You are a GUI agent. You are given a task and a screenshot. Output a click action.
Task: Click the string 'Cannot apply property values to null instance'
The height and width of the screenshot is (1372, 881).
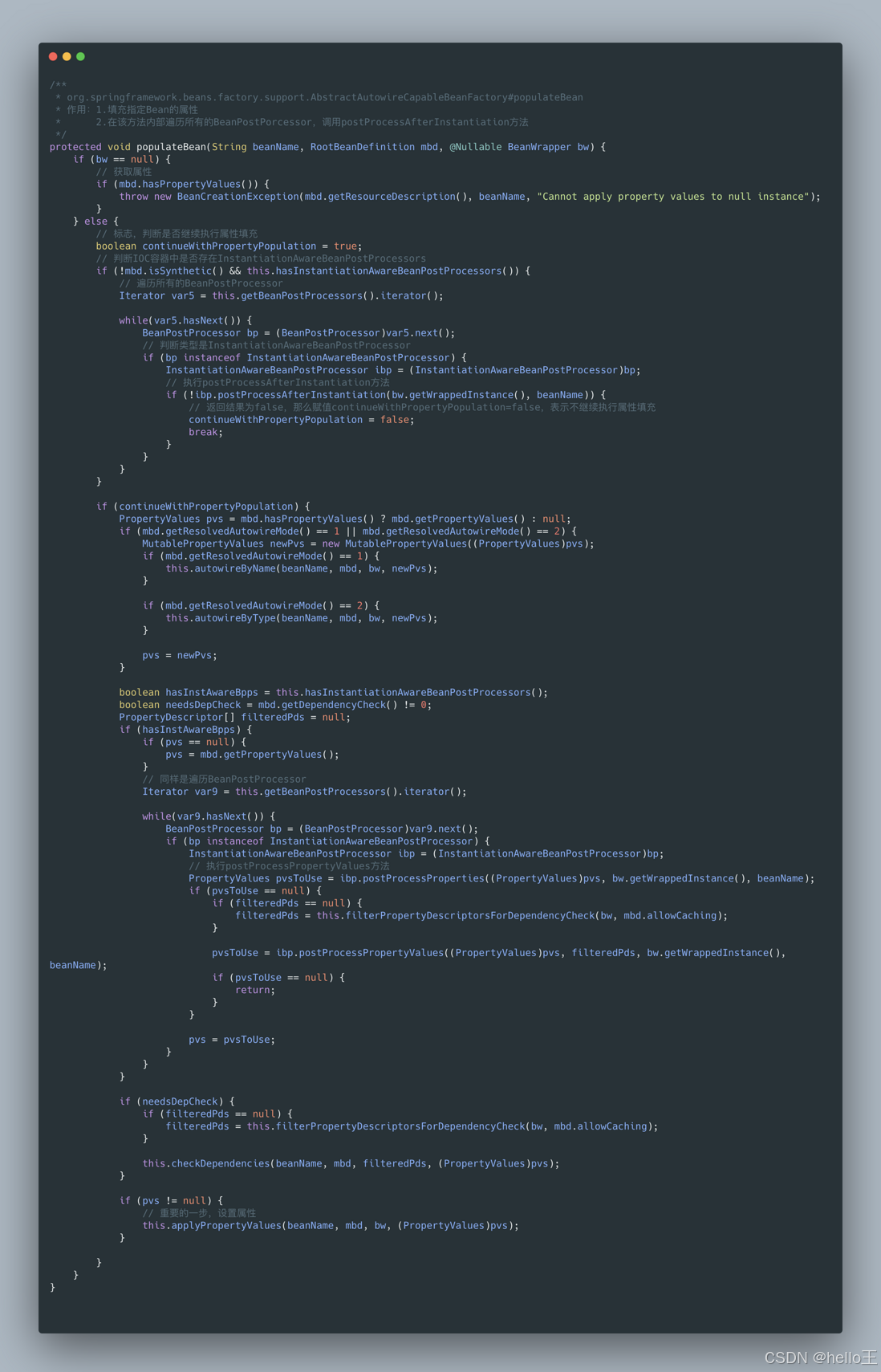pos(674,197)
